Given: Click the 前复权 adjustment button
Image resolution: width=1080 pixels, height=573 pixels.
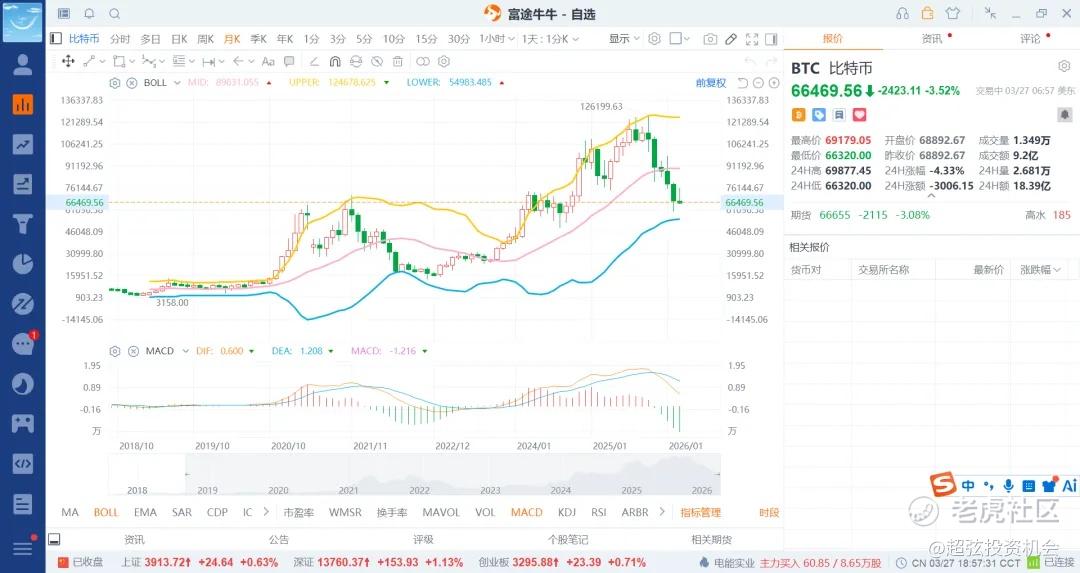Looking at the screenshot, I should click(711, 82).
